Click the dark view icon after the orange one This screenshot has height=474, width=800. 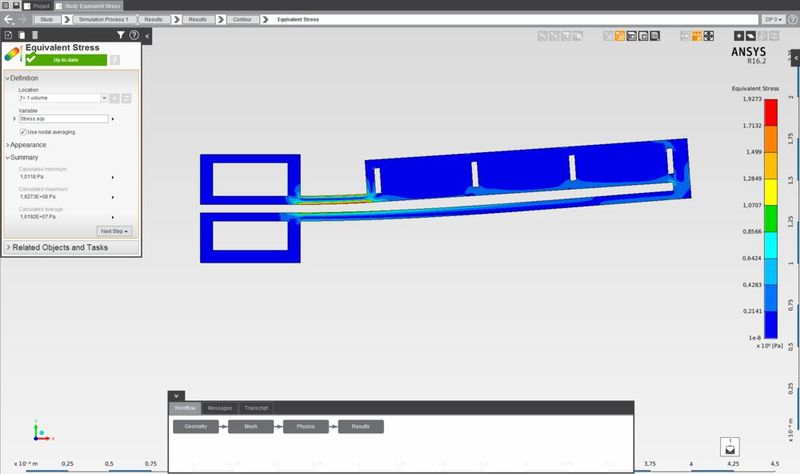pos(631,36)
